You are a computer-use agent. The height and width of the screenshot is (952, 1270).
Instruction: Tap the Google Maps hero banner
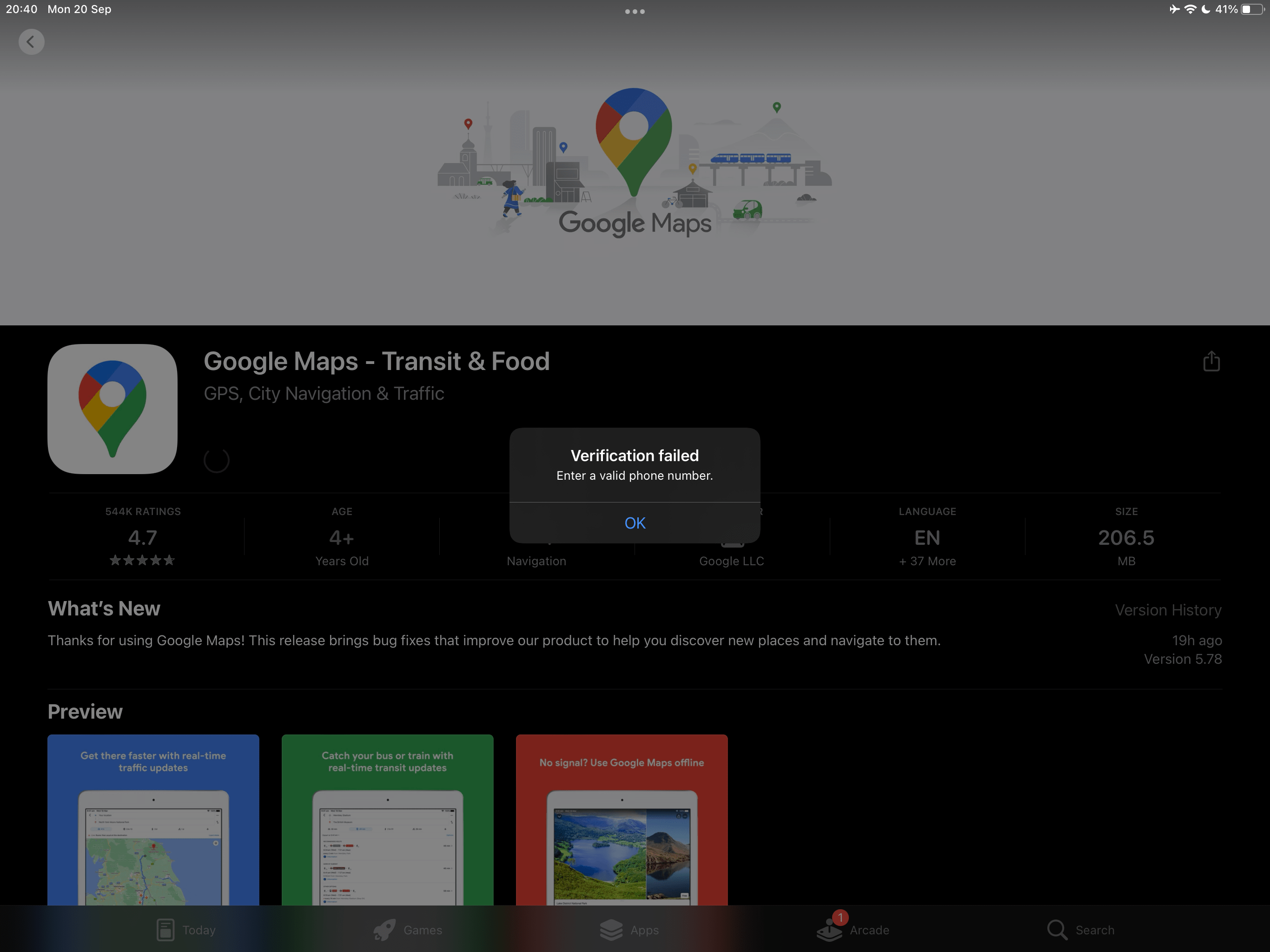635,164
